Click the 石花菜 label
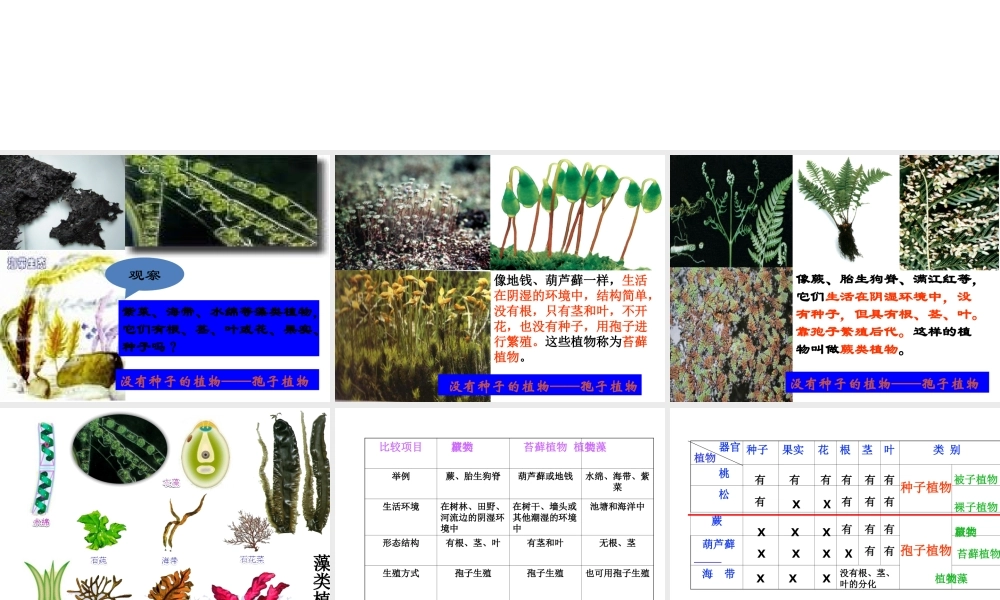 [252, 559]
